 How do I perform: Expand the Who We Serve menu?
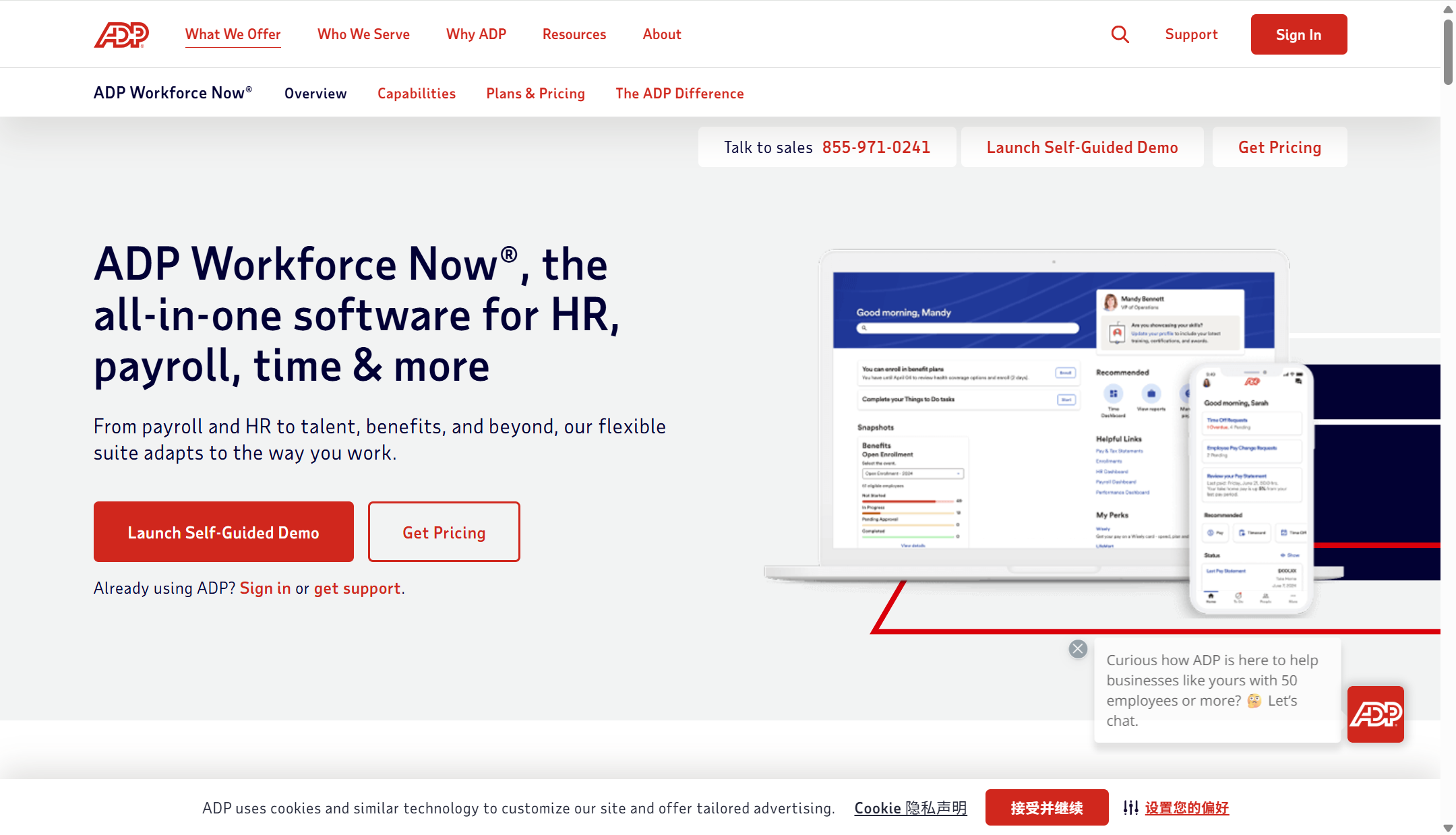[363, 34]
